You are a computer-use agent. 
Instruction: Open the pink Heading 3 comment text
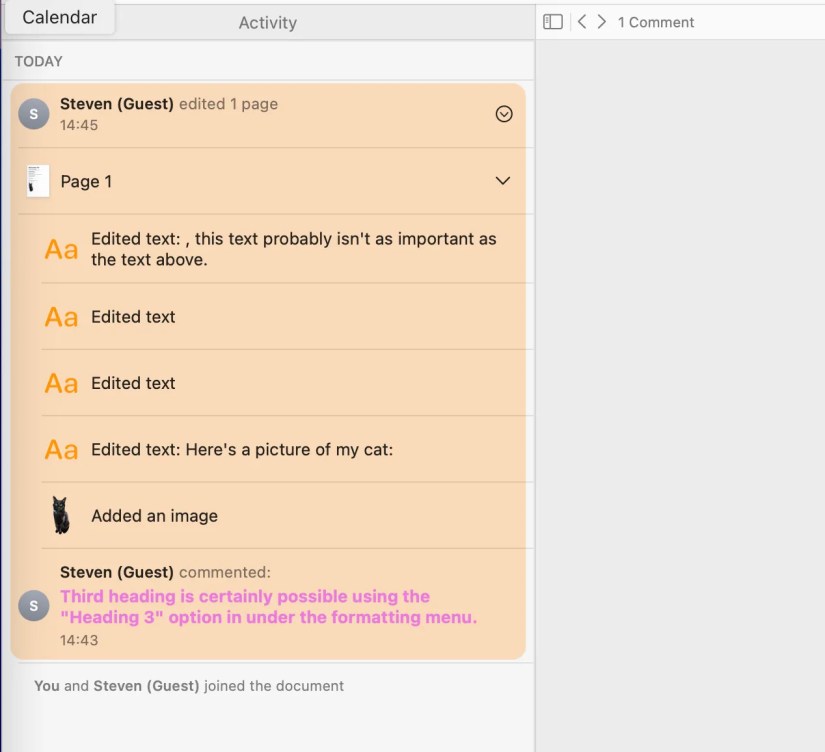[x=268, y=607]
